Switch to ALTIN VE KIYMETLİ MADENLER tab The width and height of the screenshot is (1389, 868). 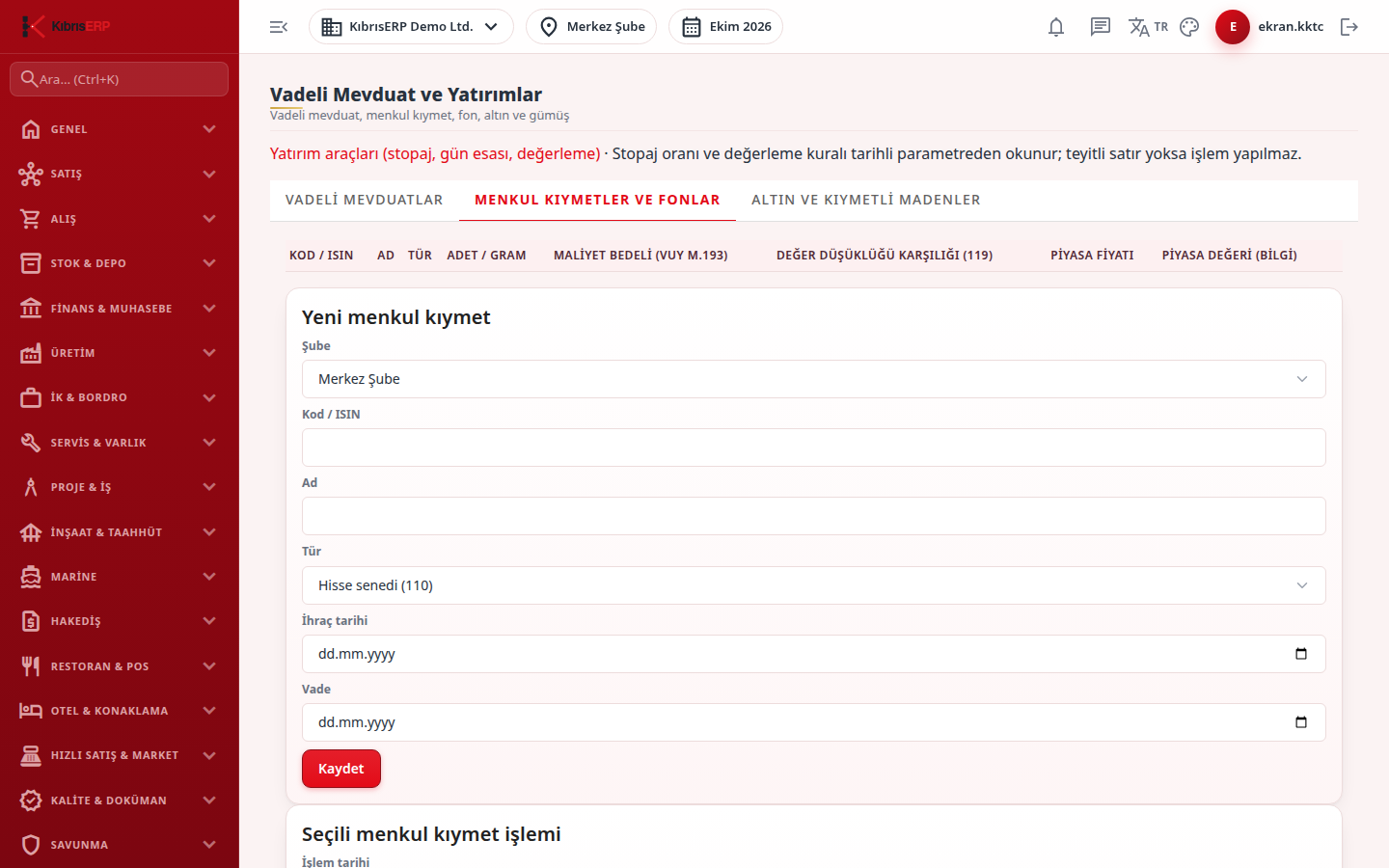click(x=866, y=200)
